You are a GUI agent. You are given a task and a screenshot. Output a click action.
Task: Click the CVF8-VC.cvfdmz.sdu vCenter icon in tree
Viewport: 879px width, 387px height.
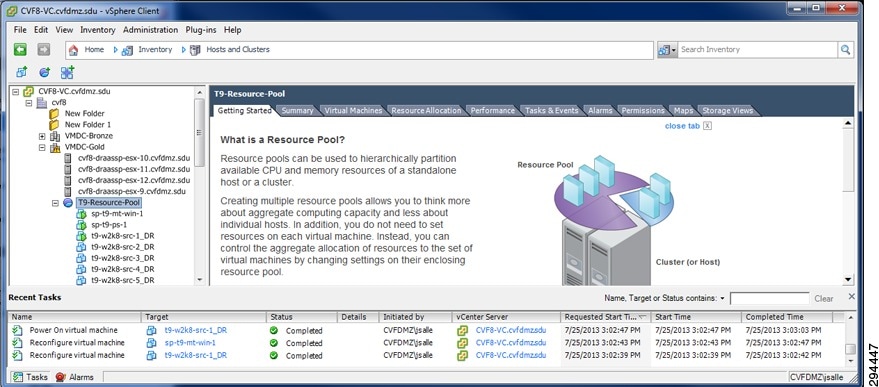tap(28, 91)
